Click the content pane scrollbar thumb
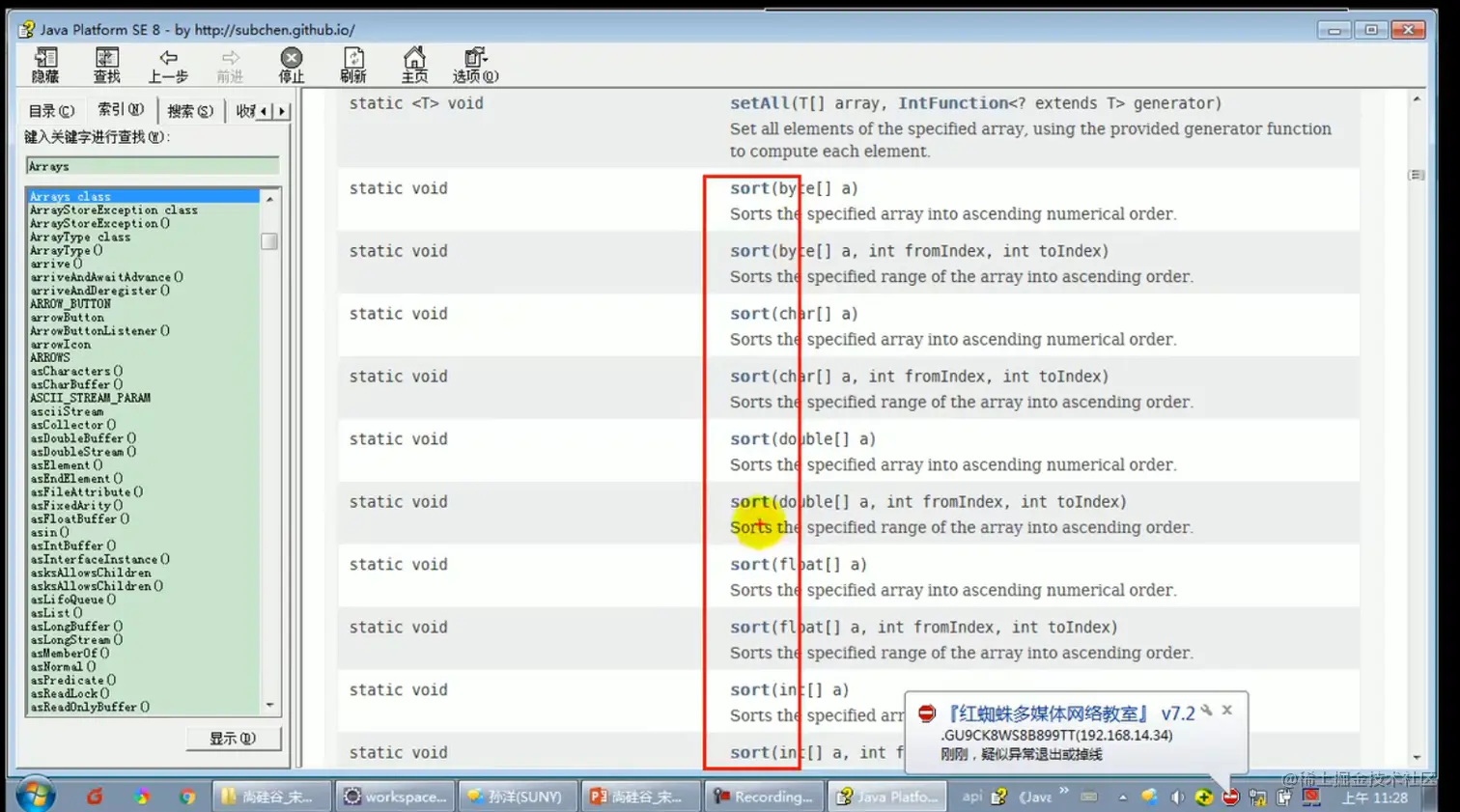Screen dimensions: 1460x812 1417,175
